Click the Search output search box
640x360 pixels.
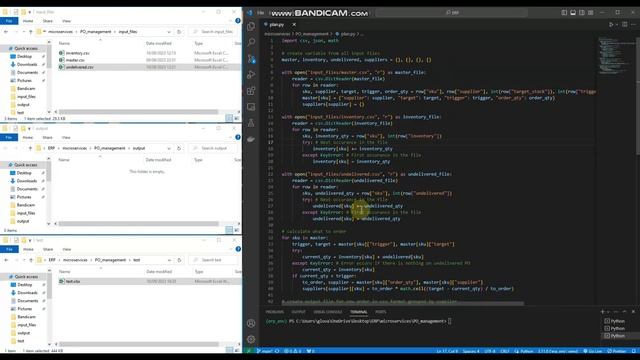[x=213, y=148]
